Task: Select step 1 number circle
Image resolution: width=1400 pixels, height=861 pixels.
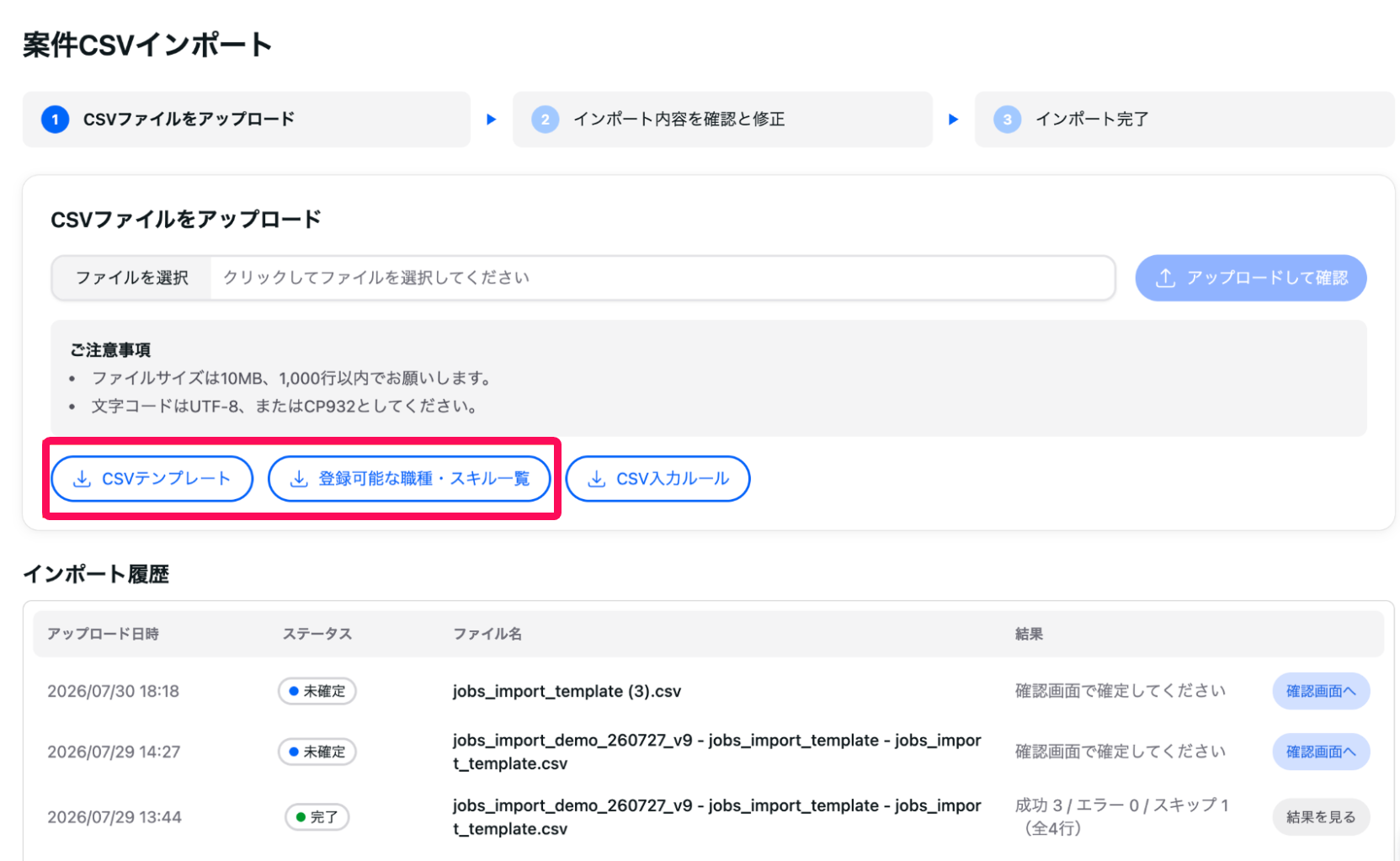Action: [56, 120]
